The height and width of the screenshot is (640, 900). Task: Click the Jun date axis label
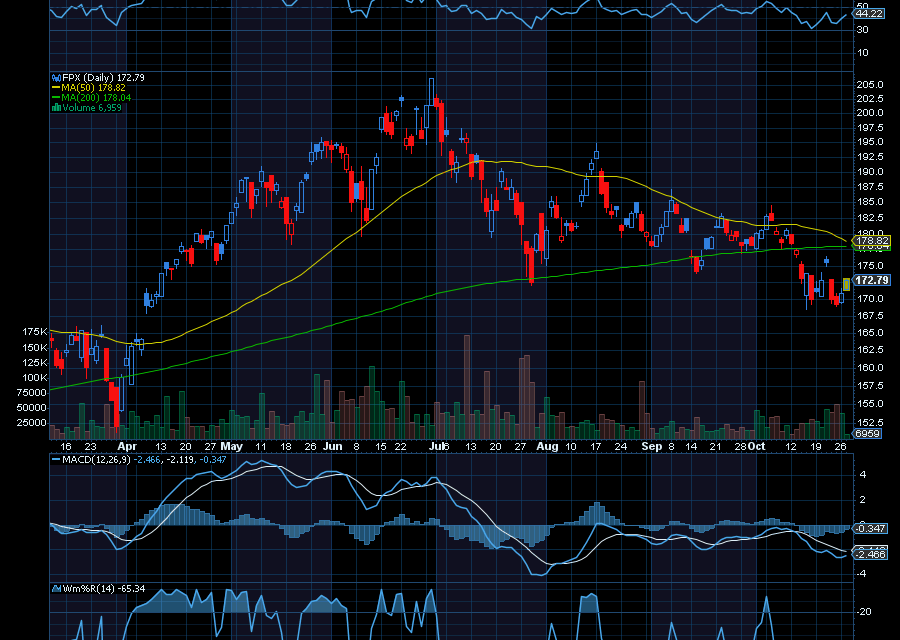pyautogui.click(x=332, y=447)
